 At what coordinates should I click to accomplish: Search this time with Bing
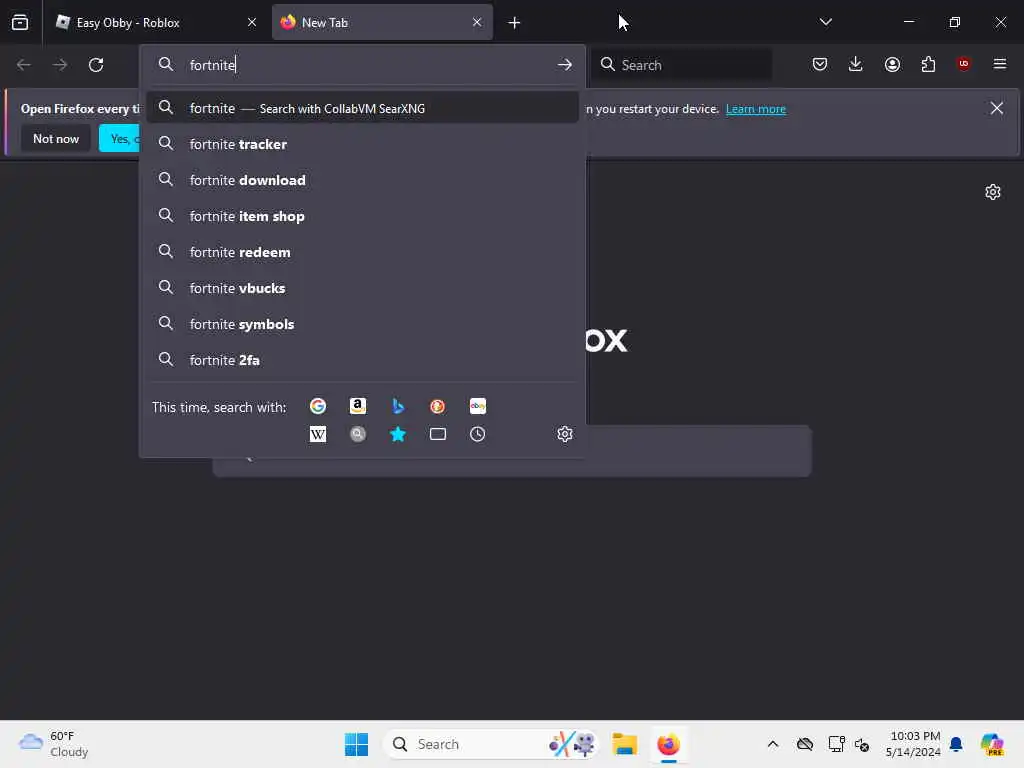pyautogui.click(x=398, y=406)
